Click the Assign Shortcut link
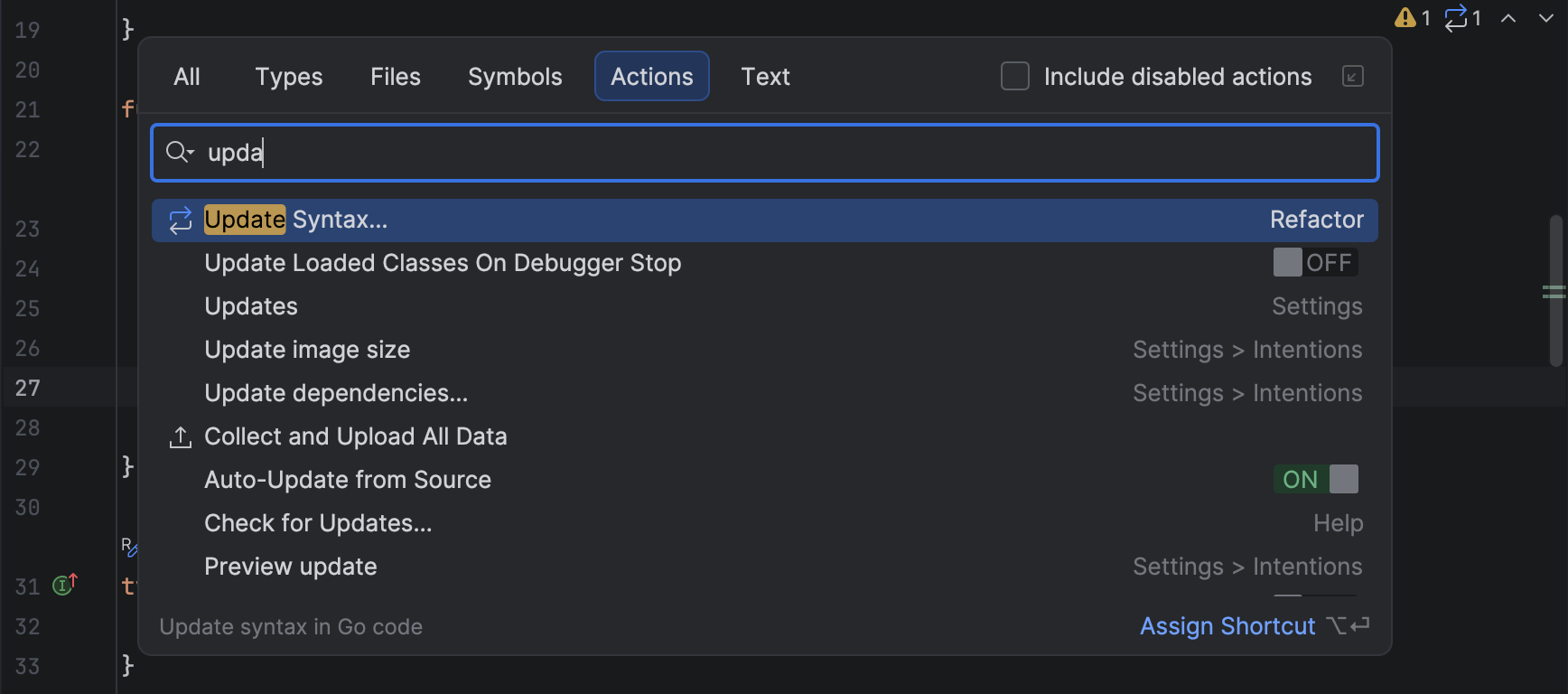This screenshot has height=694, width=1568. pyautogui.click(x=1227, y=626)
